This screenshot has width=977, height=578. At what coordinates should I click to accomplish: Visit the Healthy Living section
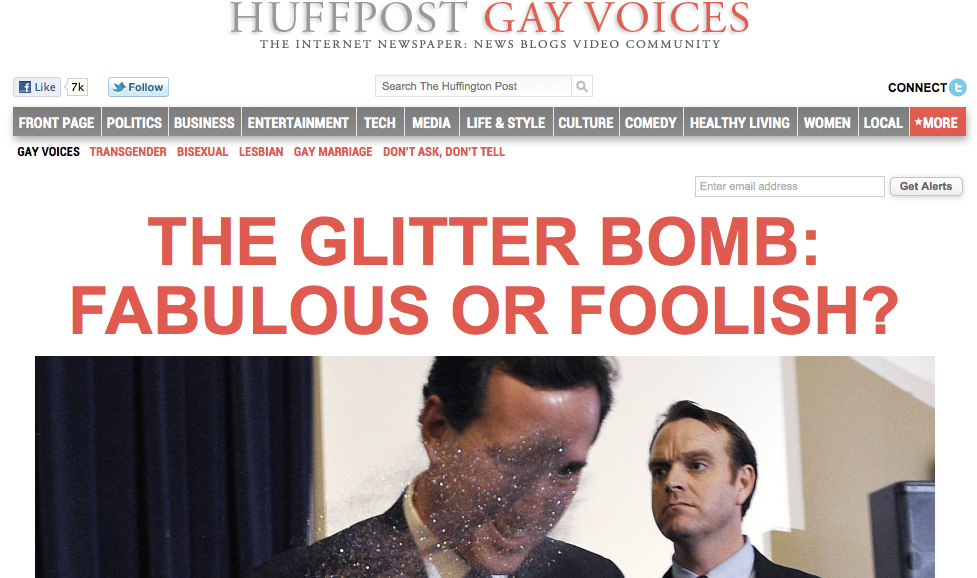pos(740,123)
